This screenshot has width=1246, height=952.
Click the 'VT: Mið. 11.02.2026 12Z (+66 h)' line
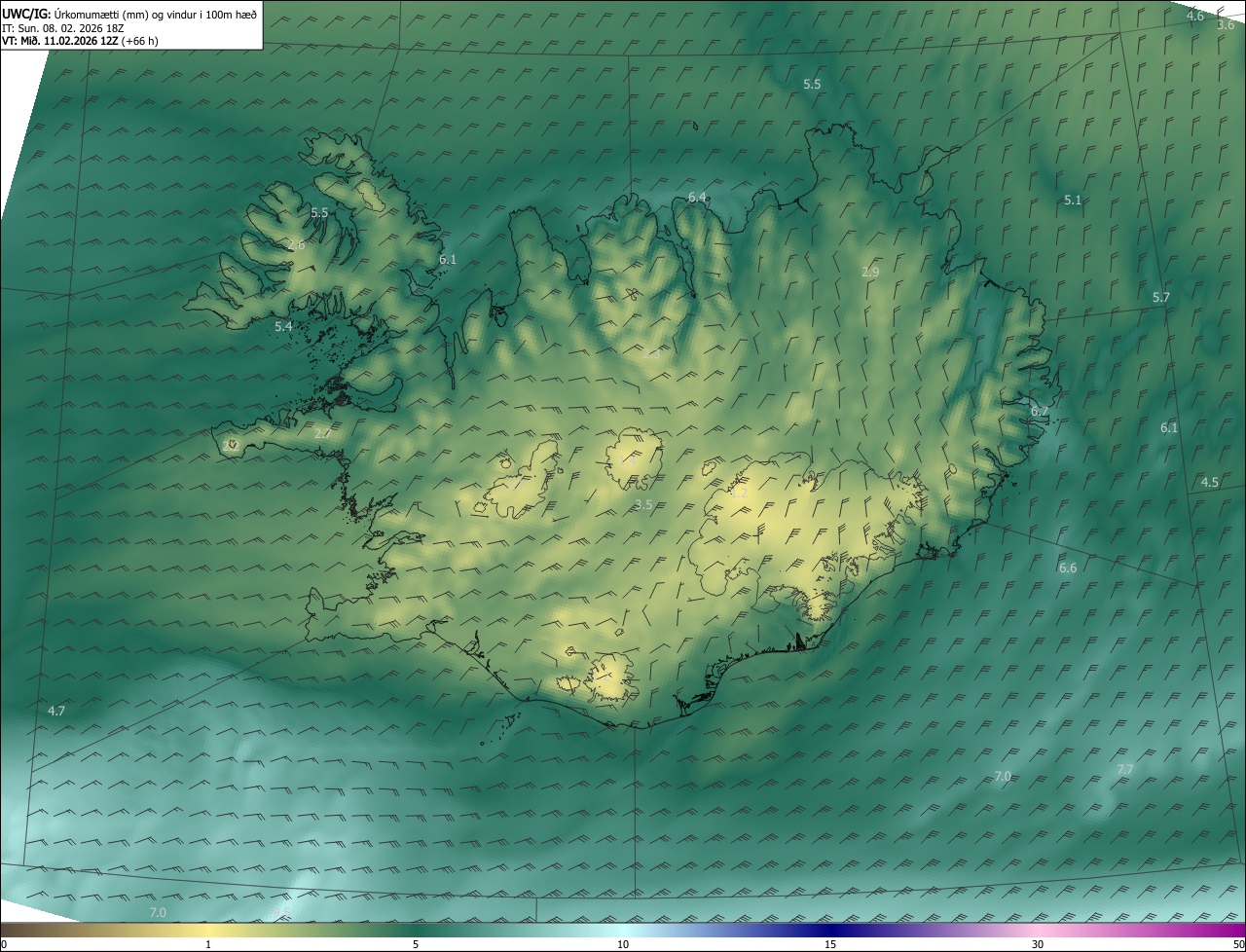point(80,41)
